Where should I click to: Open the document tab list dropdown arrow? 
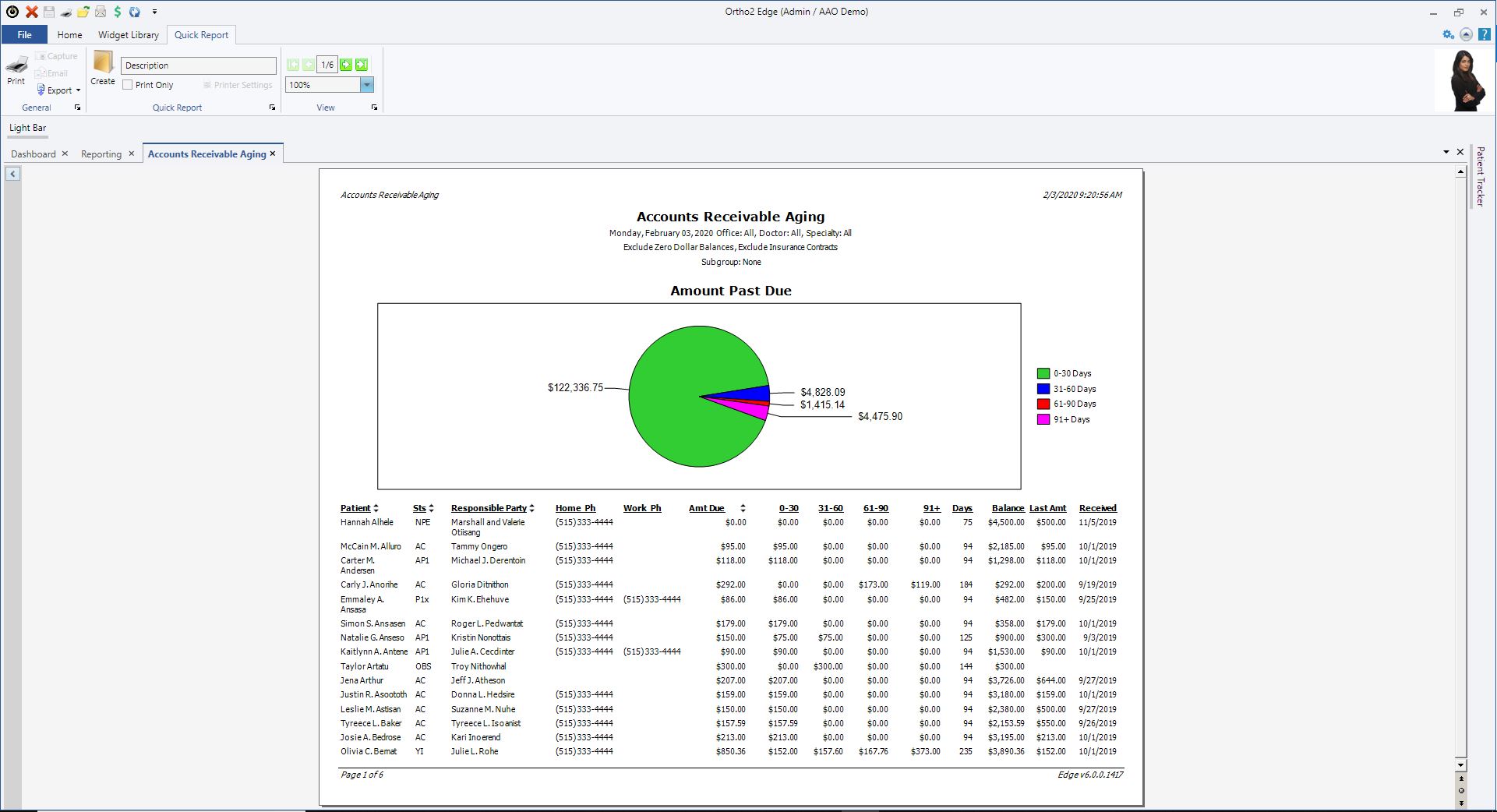pyautogui.click(x=1446, y=152)
